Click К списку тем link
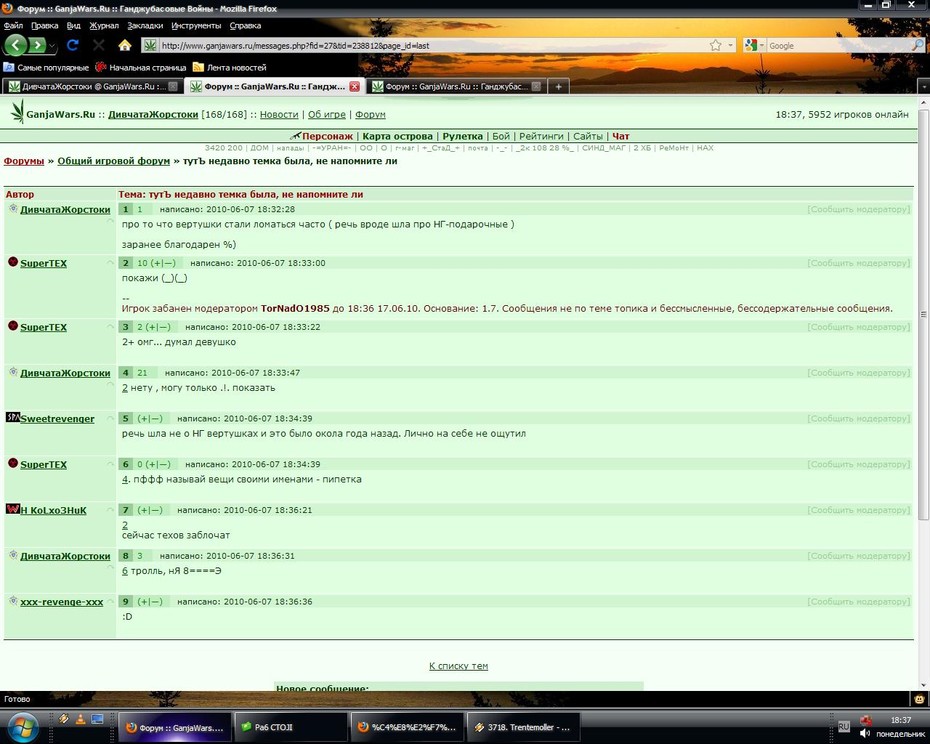Viewport: 930px width, 744px height. point(458,666)
